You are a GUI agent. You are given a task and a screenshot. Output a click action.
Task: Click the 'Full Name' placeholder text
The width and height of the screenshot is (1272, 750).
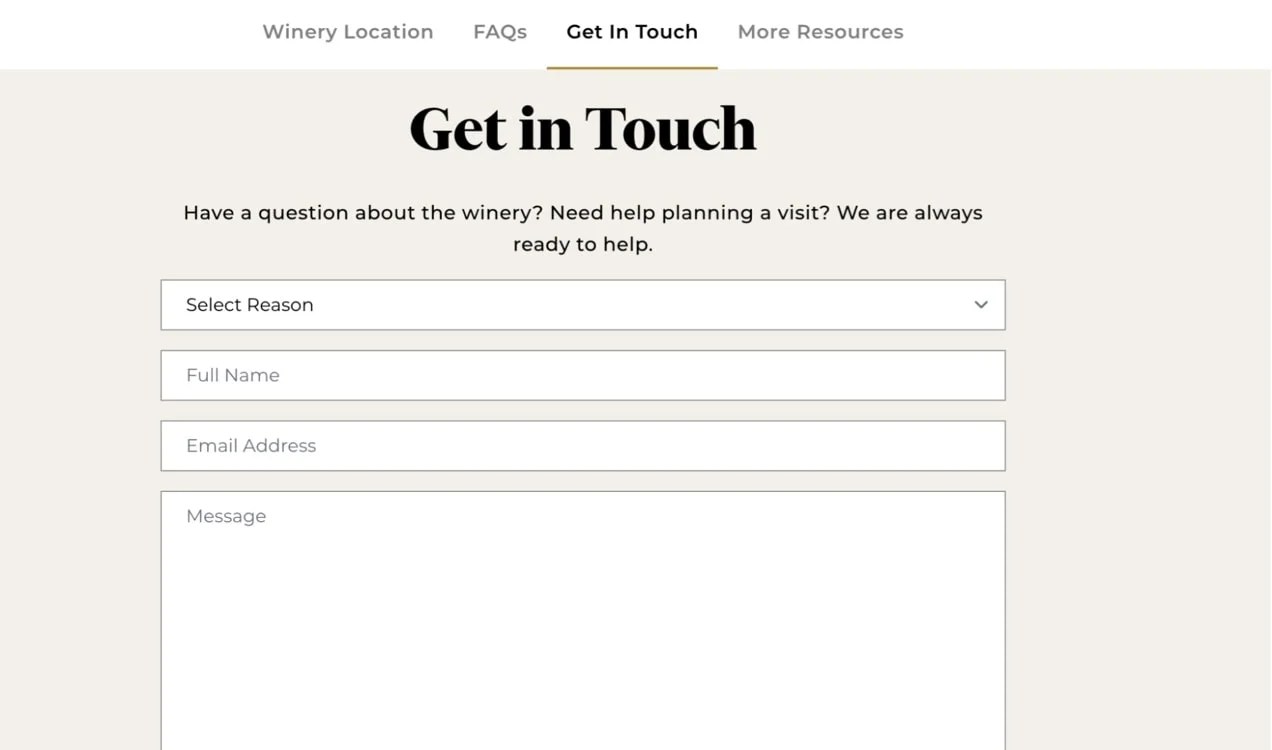tap(232, 375)
